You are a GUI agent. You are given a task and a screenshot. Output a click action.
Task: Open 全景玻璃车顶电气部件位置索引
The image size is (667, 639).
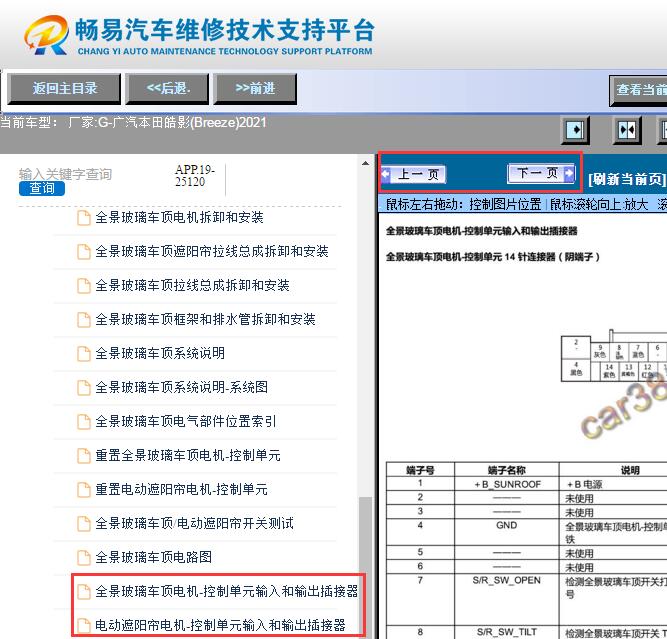tap(185, 422)
